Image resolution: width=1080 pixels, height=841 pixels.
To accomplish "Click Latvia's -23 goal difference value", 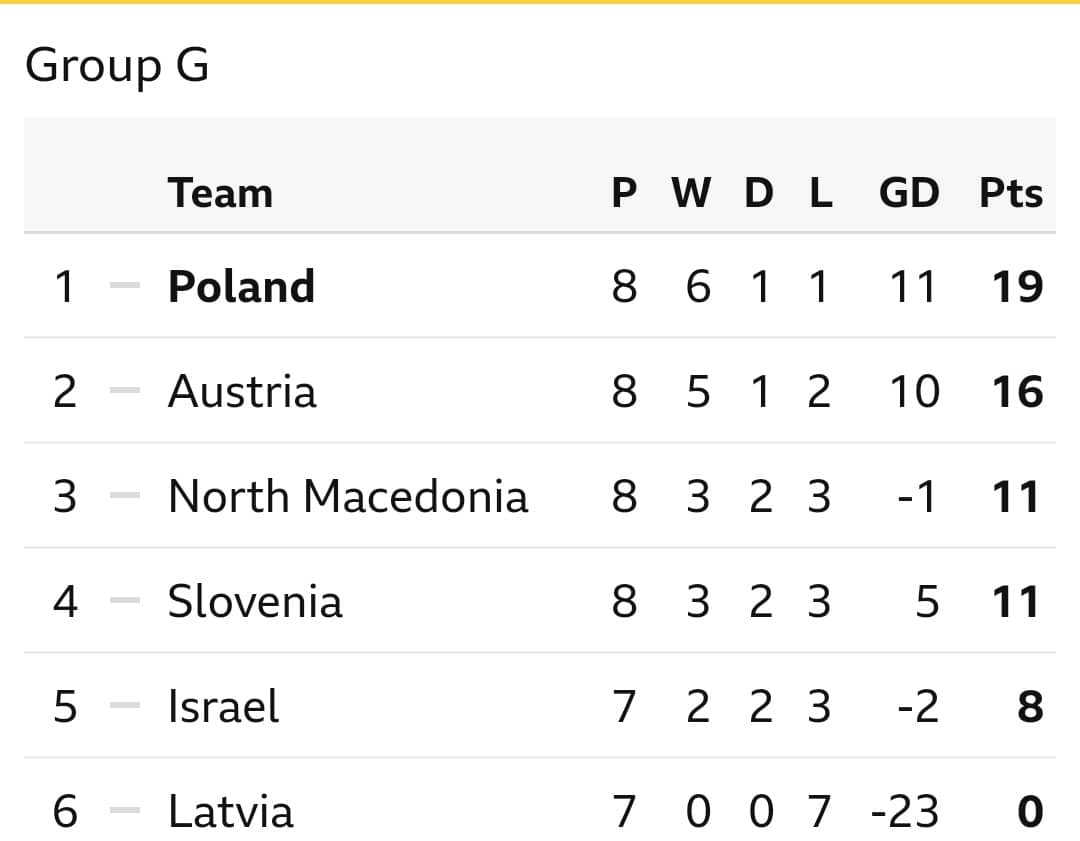I will [x=905, y=811].
